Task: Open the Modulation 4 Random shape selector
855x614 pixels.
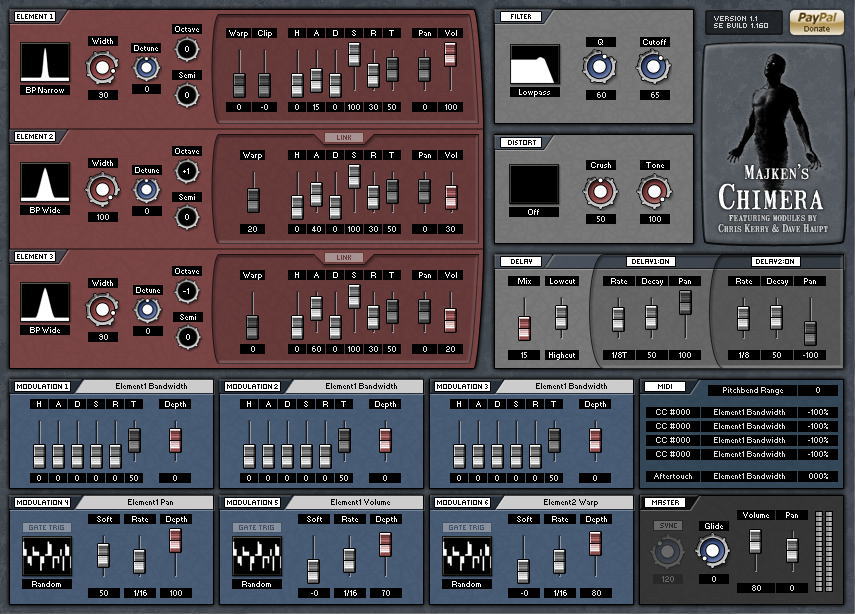Action: pyautogui.click(x=46, y=584)
